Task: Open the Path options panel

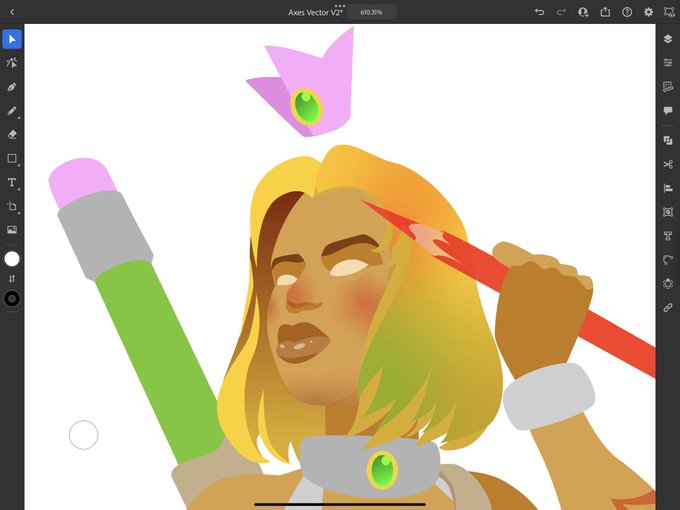Action: point(668,260)
